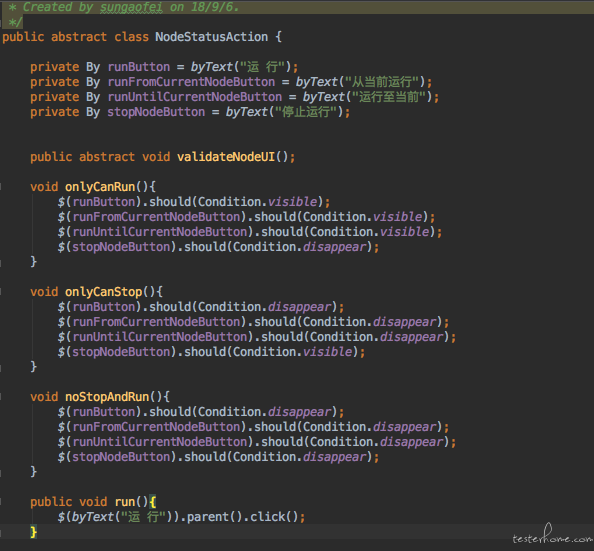Click the onlyCanRun method name
This screenshot has width=594, height=551.
[100, 187]
